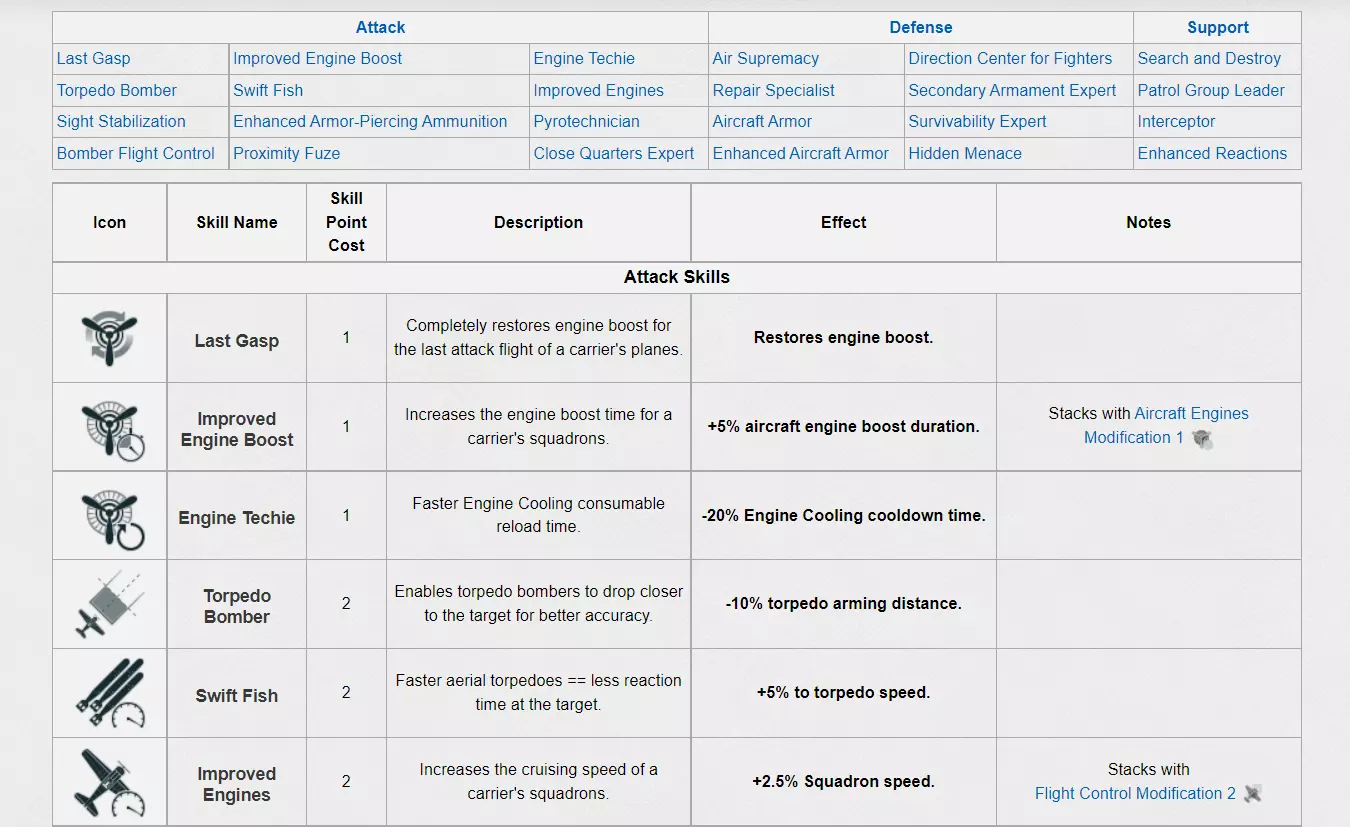The image size is (1350, 827).
Task: Open the Search and Destroy link
Action: 1208,59
